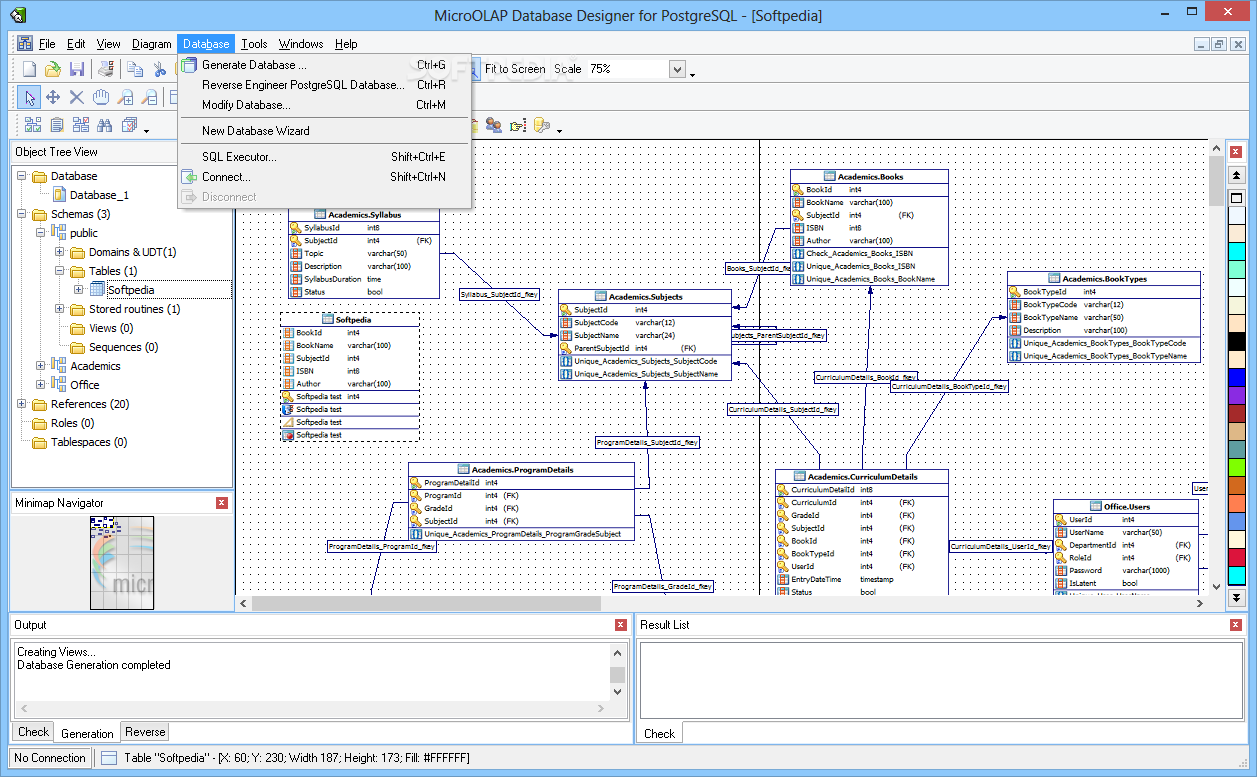
Task: Expand the Stored routines (1) node
Action: click(60, 309)
